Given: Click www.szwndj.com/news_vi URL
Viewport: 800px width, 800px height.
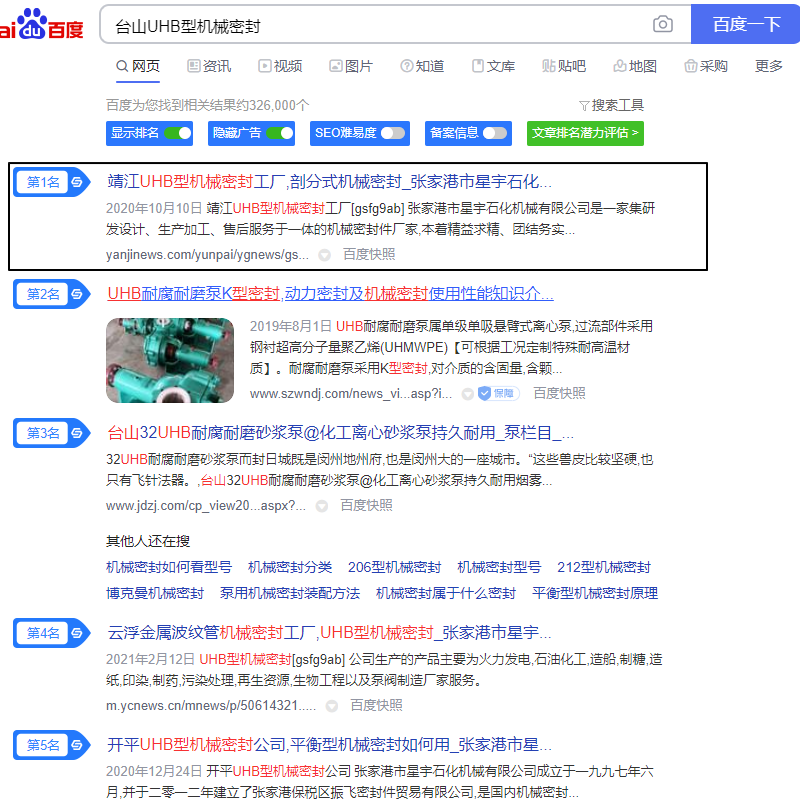Looking at the screenshot, I should [x=351, y=393].
